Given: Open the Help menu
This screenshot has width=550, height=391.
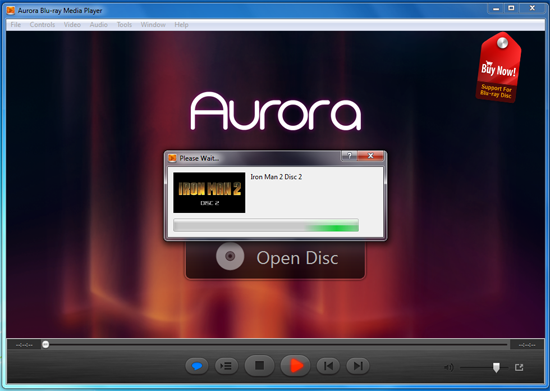Looking at the screenshot, I should coord(181,25).
